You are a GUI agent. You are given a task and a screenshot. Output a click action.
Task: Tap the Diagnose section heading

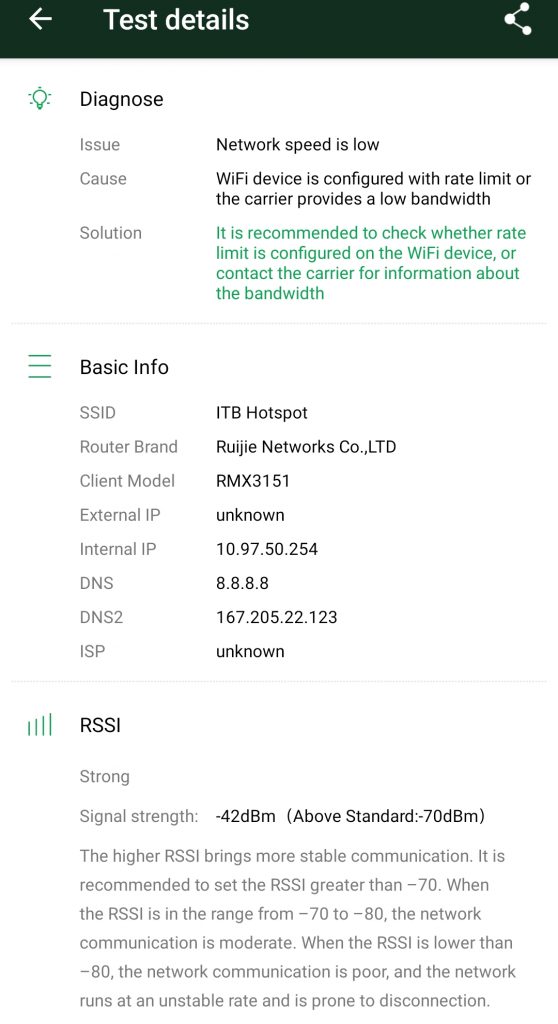122,99
